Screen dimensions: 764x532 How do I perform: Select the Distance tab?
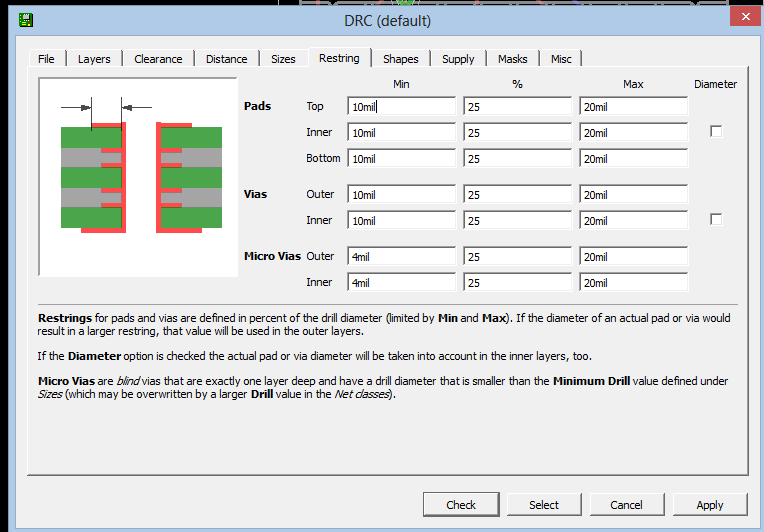click(227, 59)
